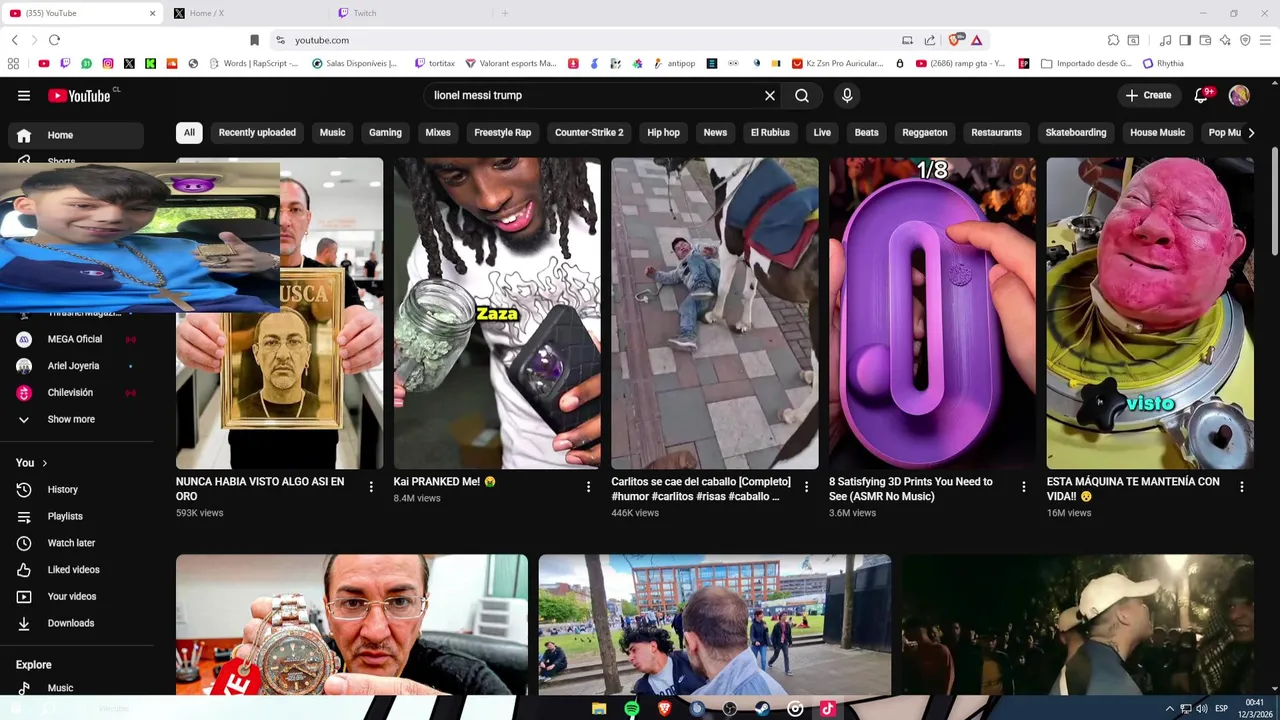Open the Importado desde G... bookmarks folder
Screen dimensions: 1280x720
click(1086, 63)
